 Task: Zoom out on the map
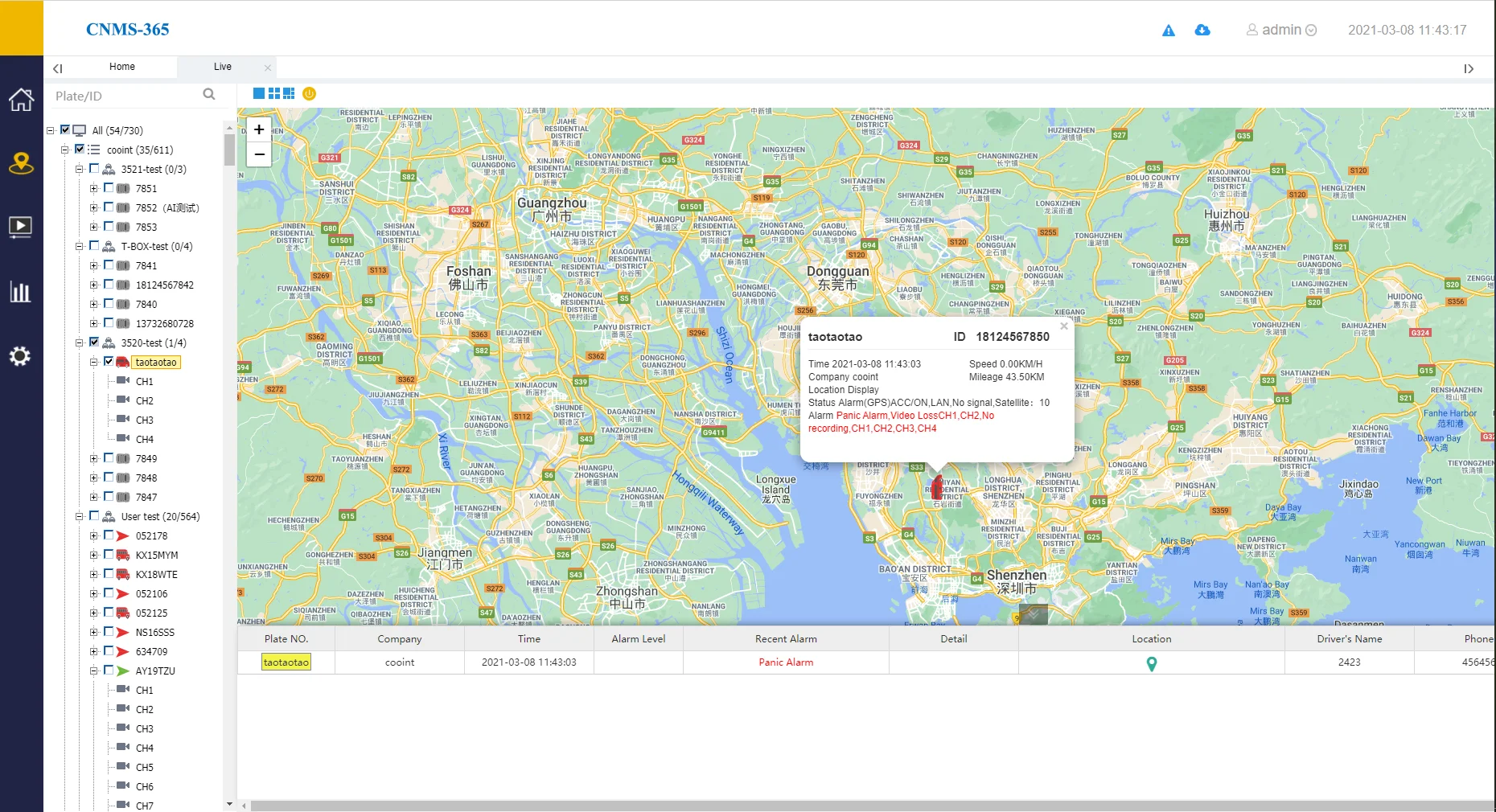point(259,154)
